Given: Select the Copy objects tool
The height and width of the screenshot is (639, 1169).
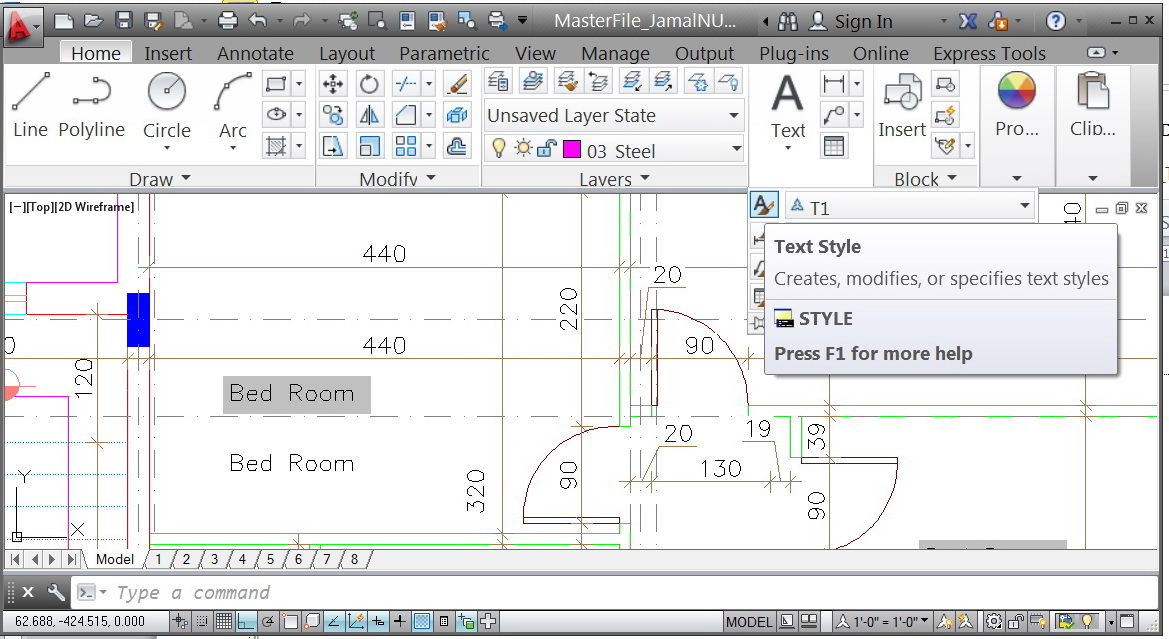Looking at the screenshot, I should (333, 115).
